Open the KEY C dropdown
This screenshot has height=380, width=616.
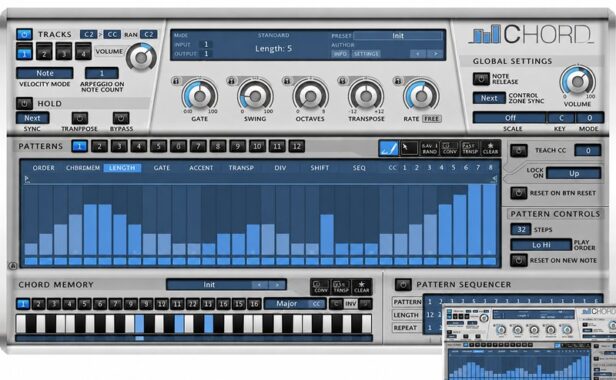(x=561, y=118)
